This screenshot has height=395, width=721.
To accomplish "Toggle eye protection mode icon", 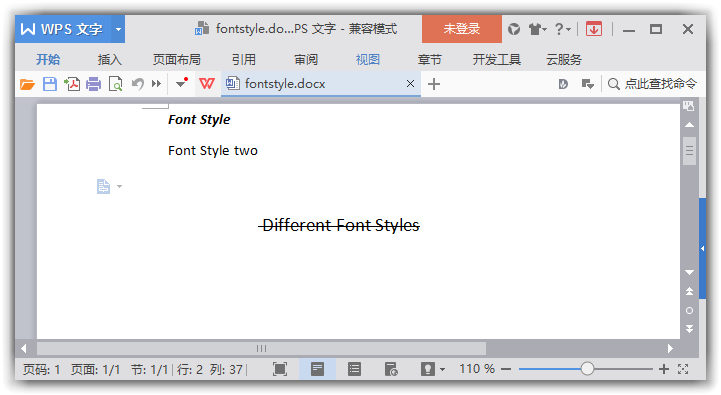I will [x=427, y=369].
